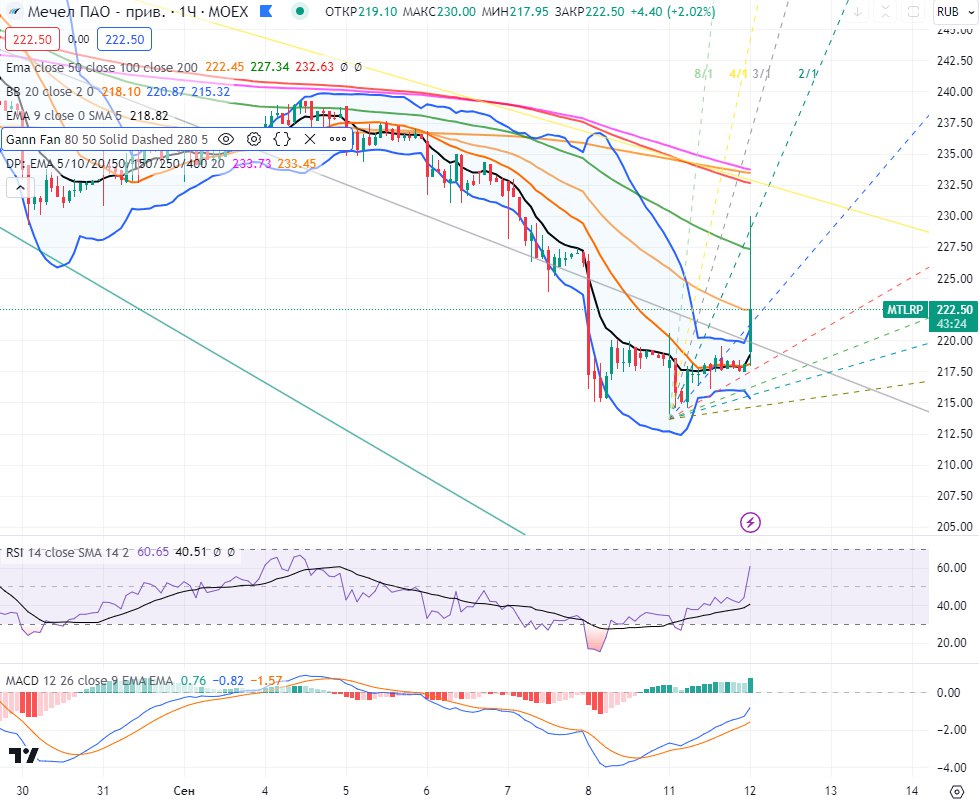Select the BB 20 close indicator legend

click(x=48, y=91)
